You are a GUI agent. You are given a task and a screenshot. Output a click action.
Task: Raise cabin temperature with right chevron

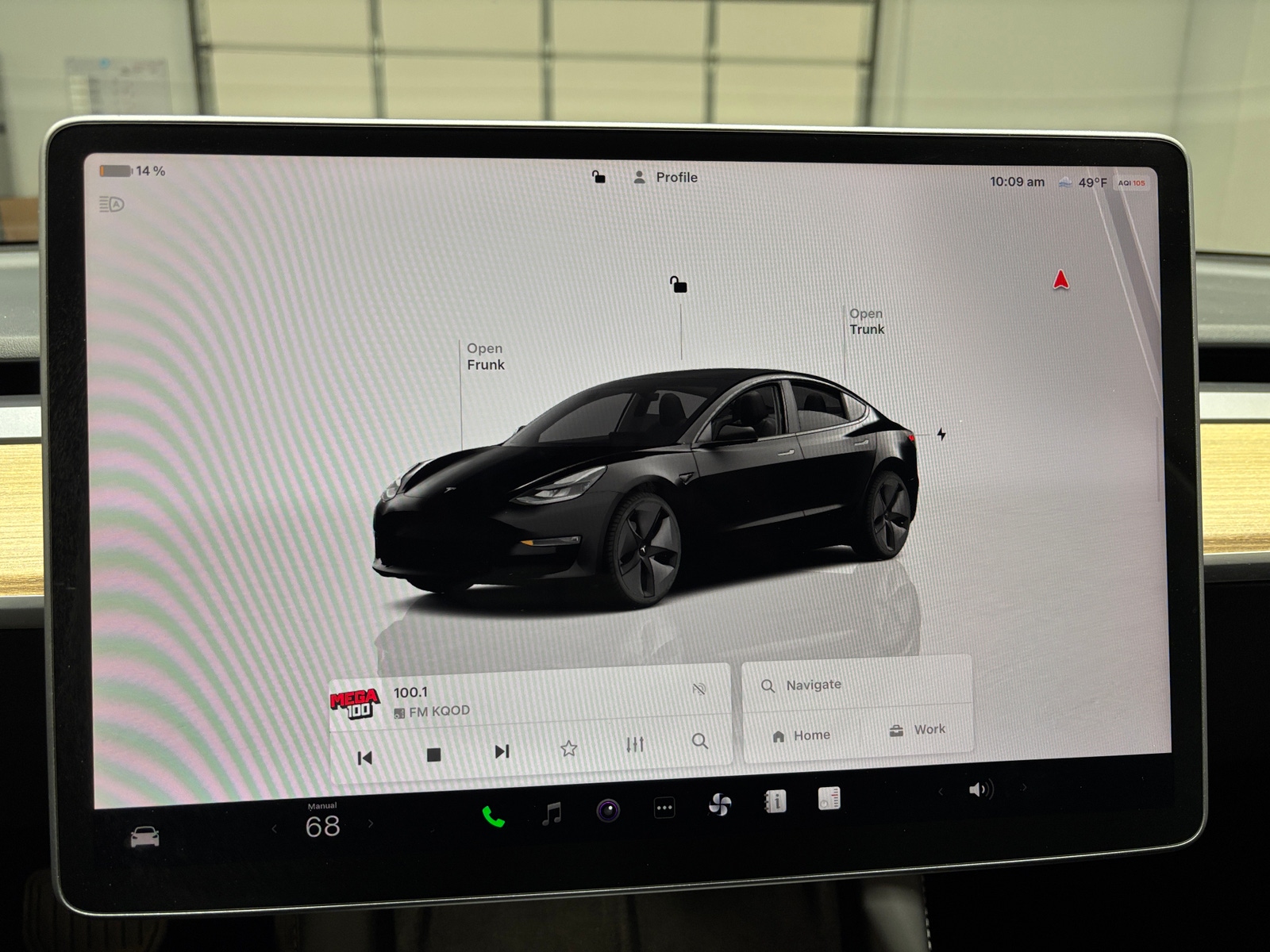[x=371, y=825]
